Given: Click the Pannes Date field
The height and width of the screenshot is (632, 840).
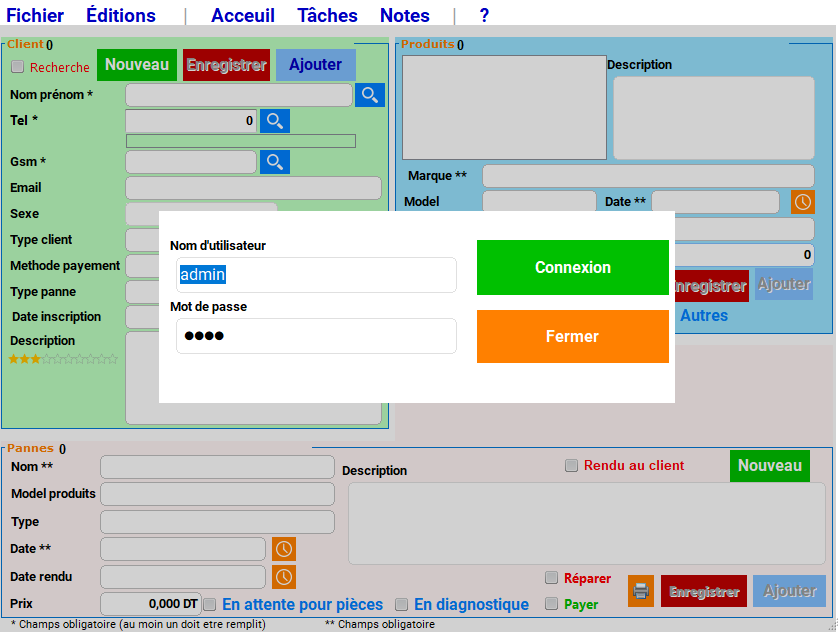Looking at the screenshot, I should pos(183,549).
